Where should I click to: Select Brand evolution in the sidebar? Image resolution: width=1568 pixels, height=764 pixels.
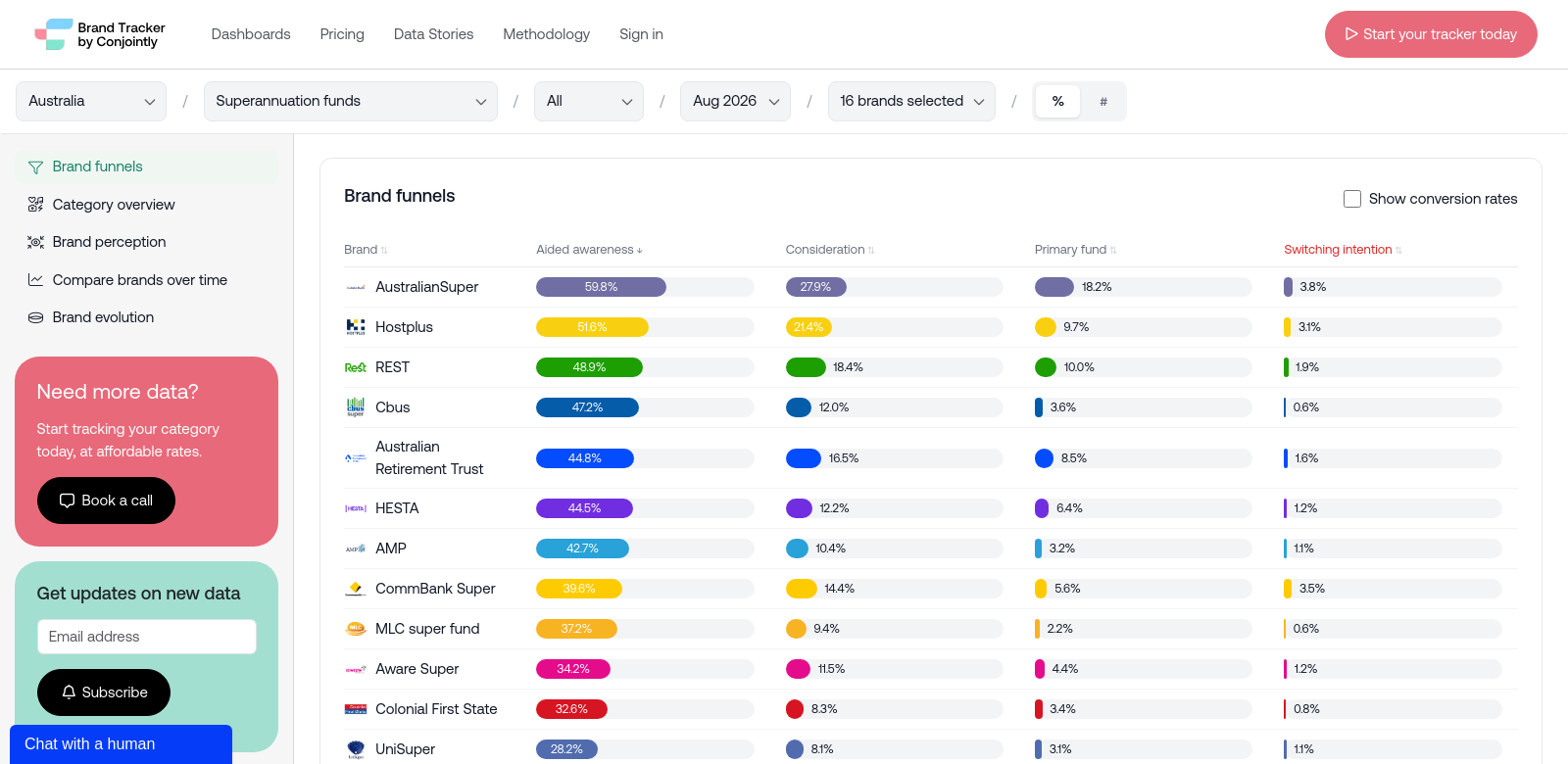[x=147, y=317]
